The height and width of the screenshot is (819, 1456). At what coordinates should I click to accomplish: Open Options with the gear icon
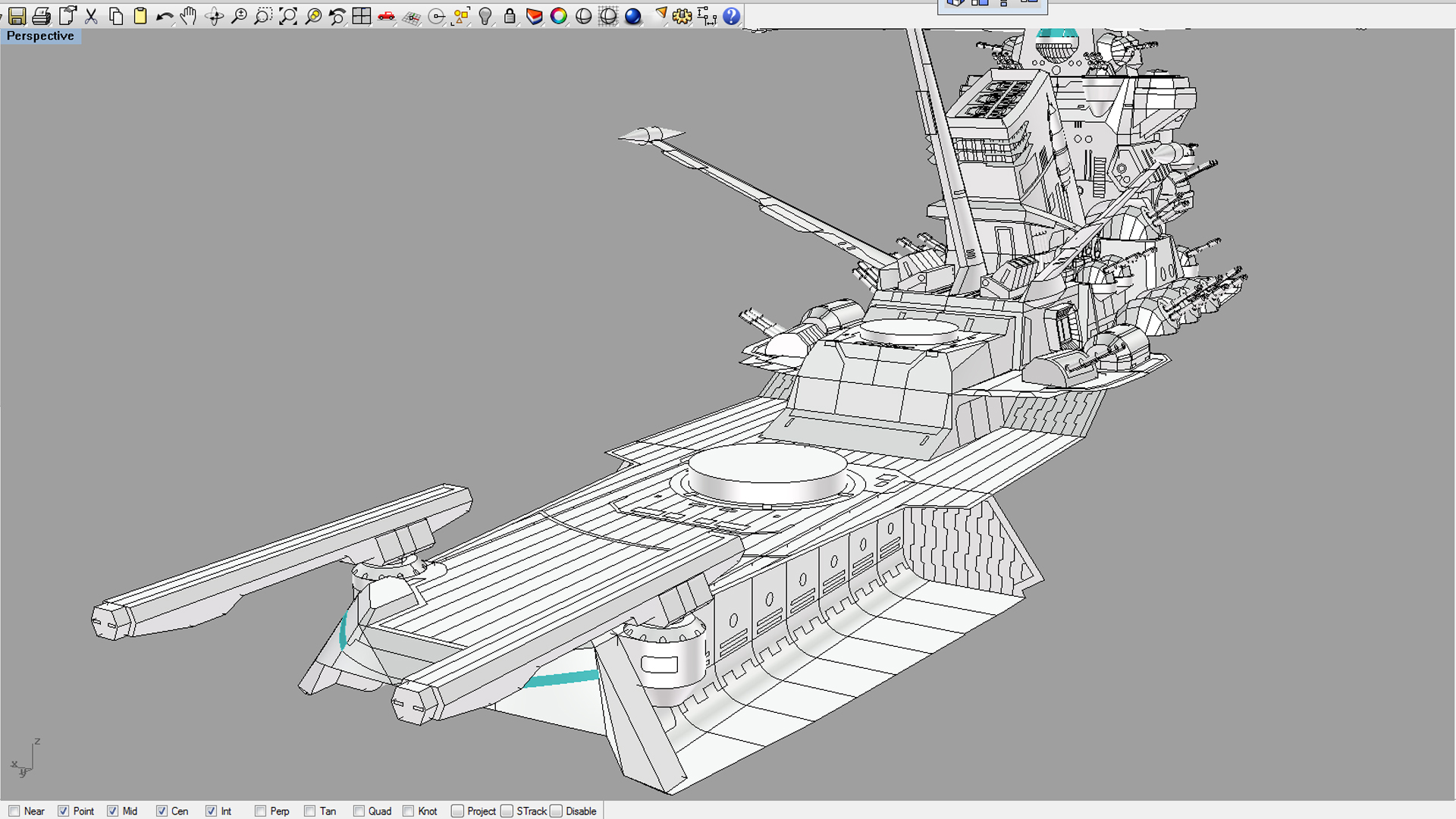click(x=682, y=16)
